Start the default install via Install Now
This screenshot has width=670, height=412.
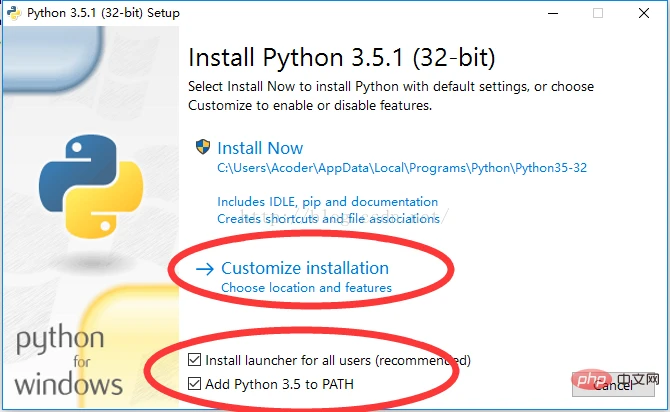point(260,147)
